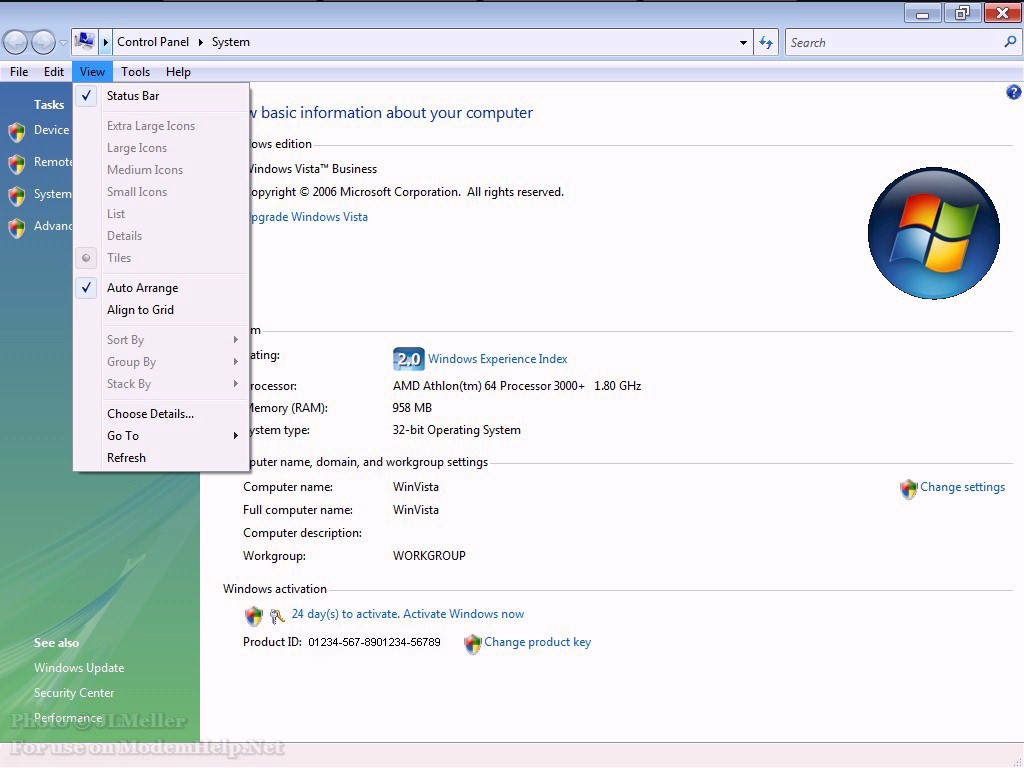Open the Windows Experience Index link

click(498, 359)
